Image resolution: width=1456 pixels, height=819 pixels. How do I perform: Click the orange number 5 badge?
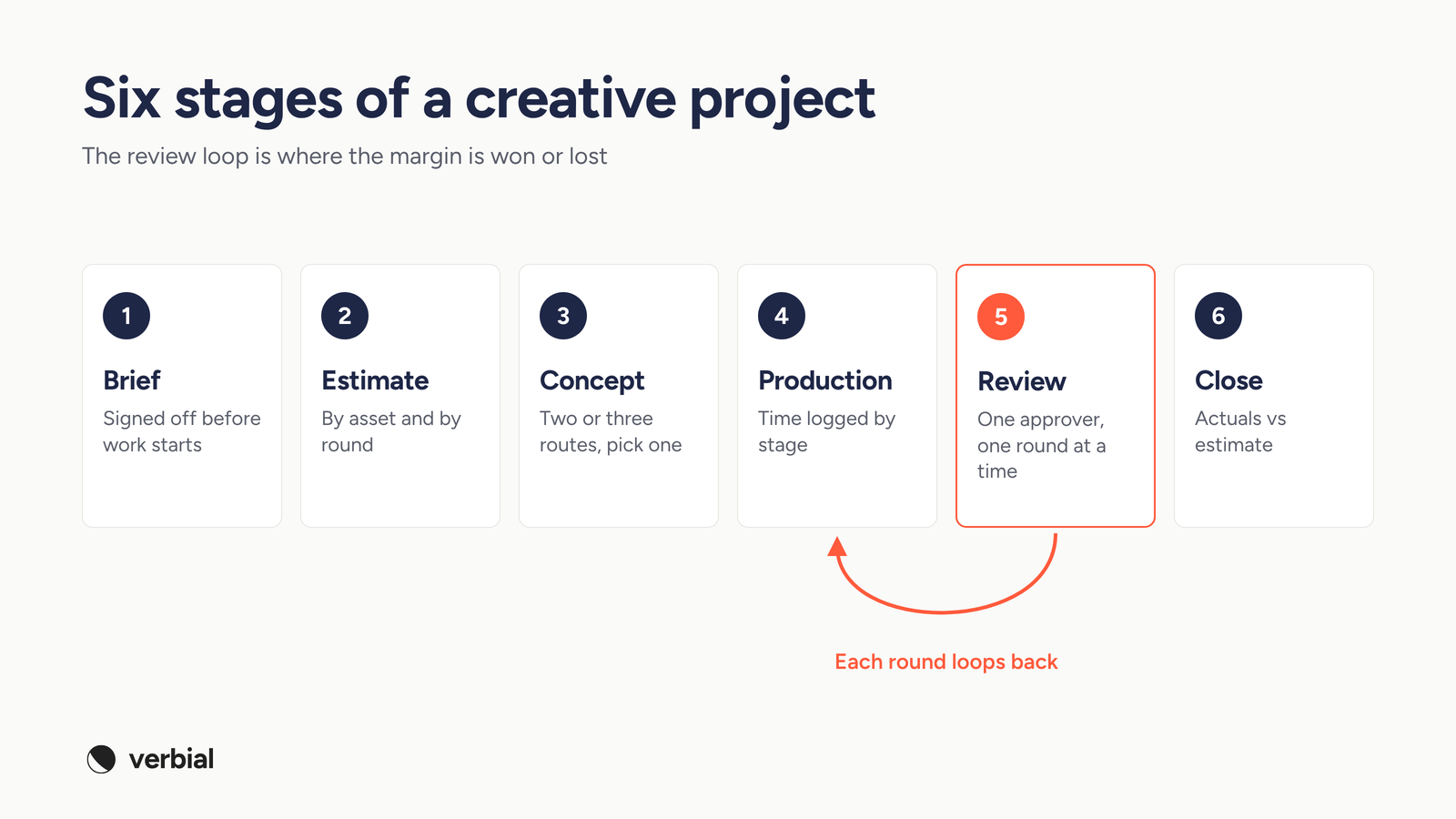[1001, 317]
